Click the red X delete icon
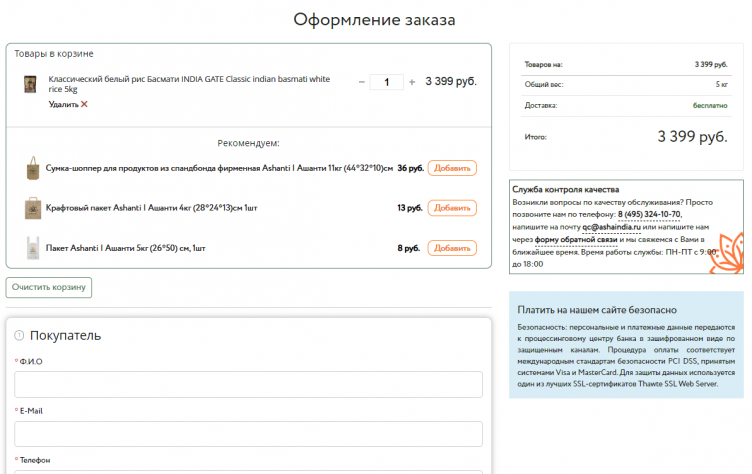 point(84,104)
